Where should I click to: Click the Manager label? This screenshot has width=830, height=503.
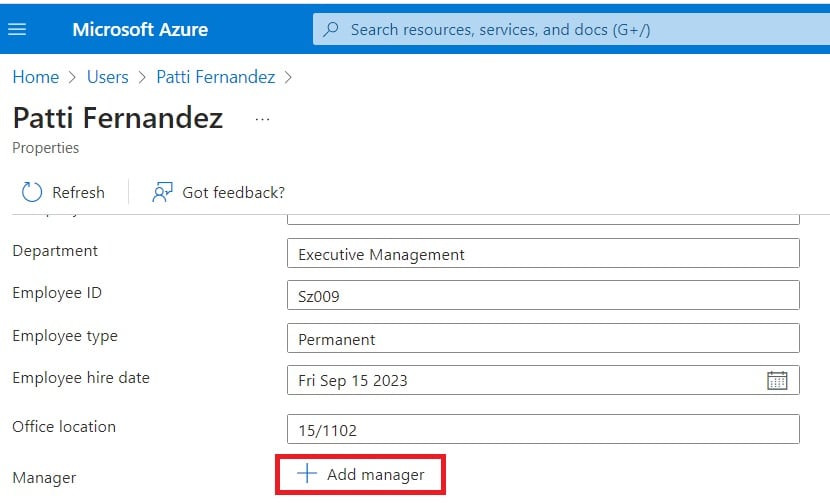pyautogui.click(x=44, y=478)
